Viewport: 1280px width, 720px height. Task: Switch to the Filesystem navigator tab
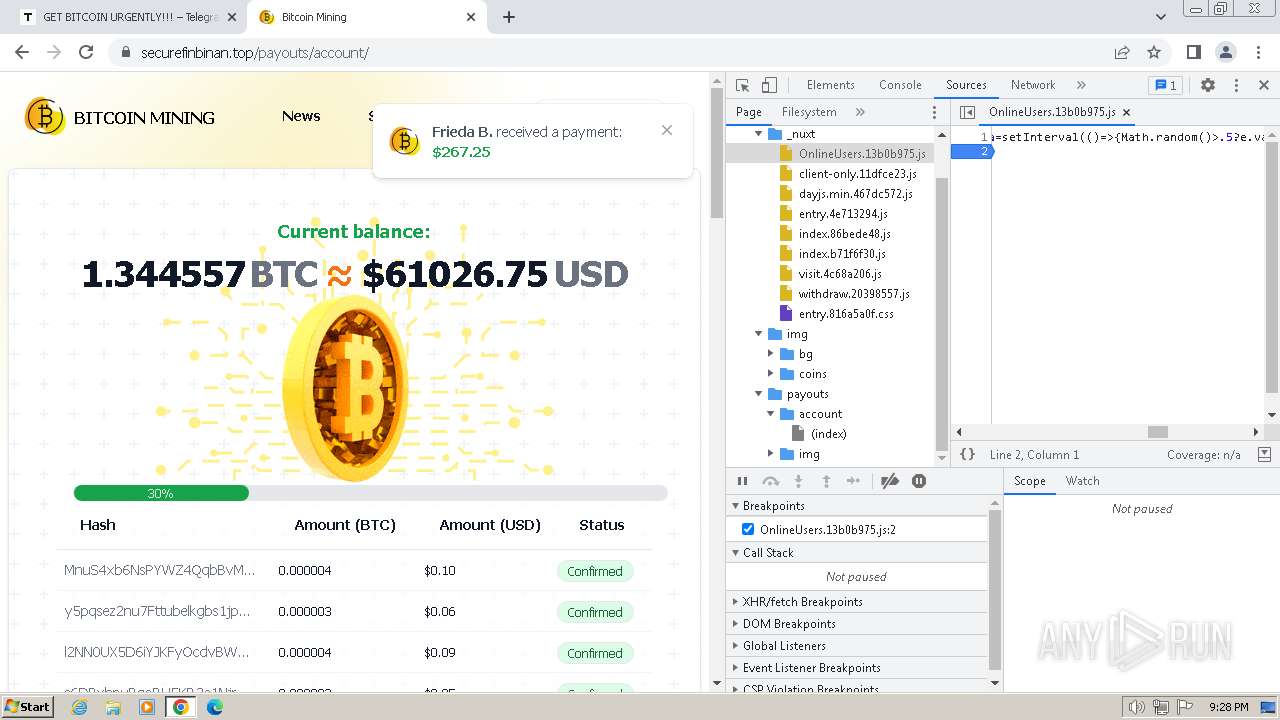tap(809, 112)
